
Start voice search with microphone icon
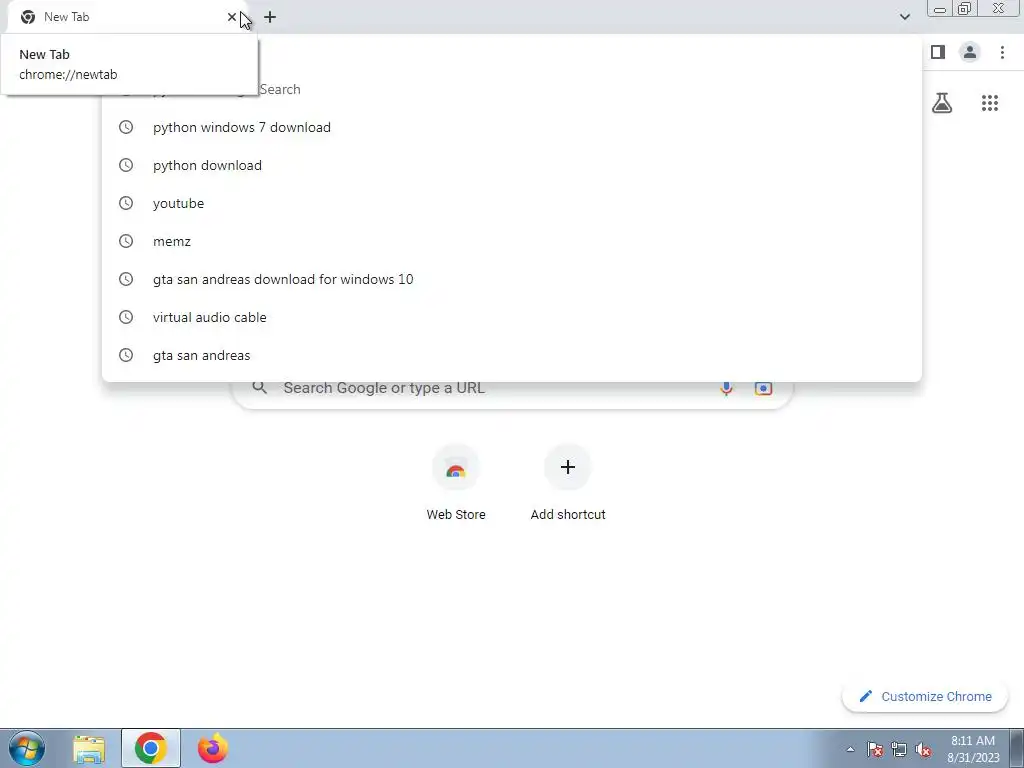[x=726, y=389]
